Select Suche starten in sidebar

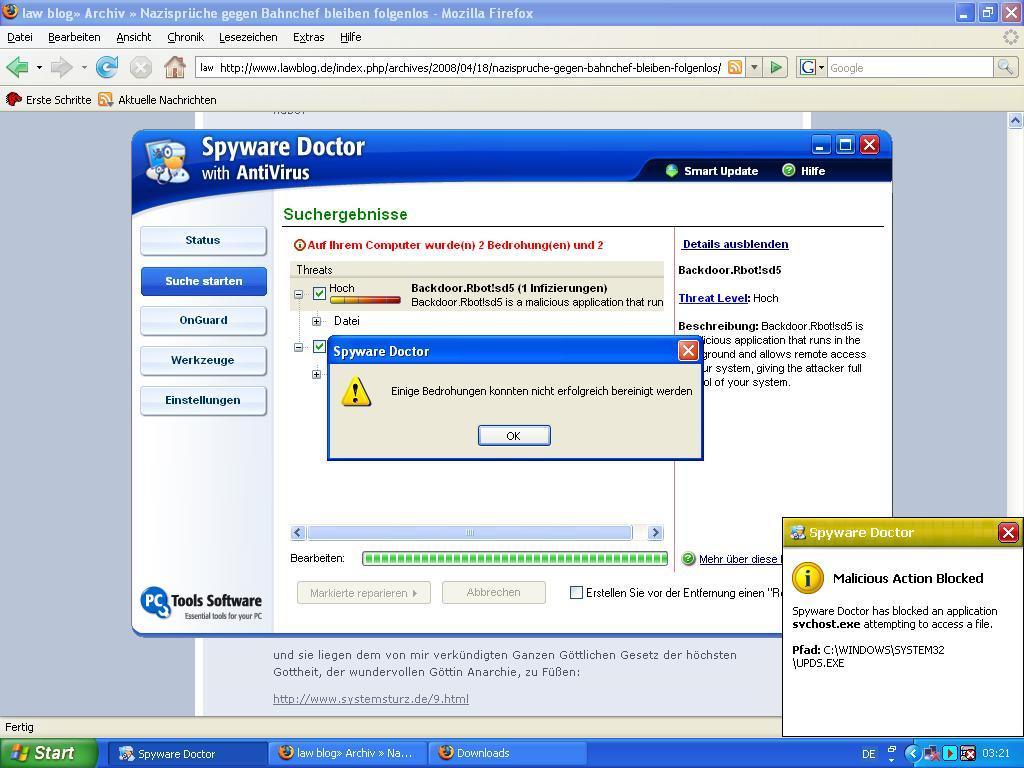tap(203, 281)
